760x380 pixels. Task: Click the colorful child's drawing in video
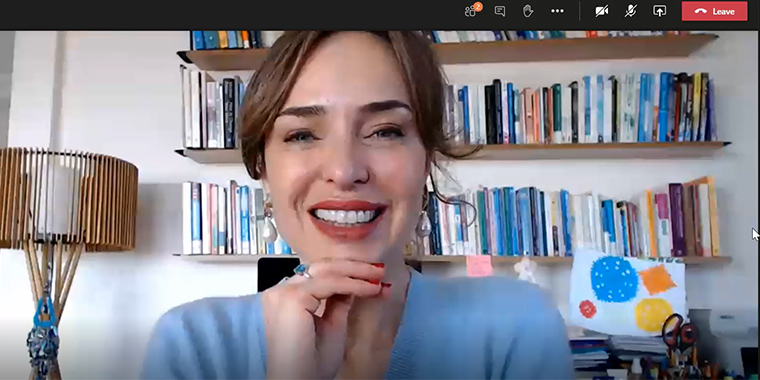tap(628, 292)
